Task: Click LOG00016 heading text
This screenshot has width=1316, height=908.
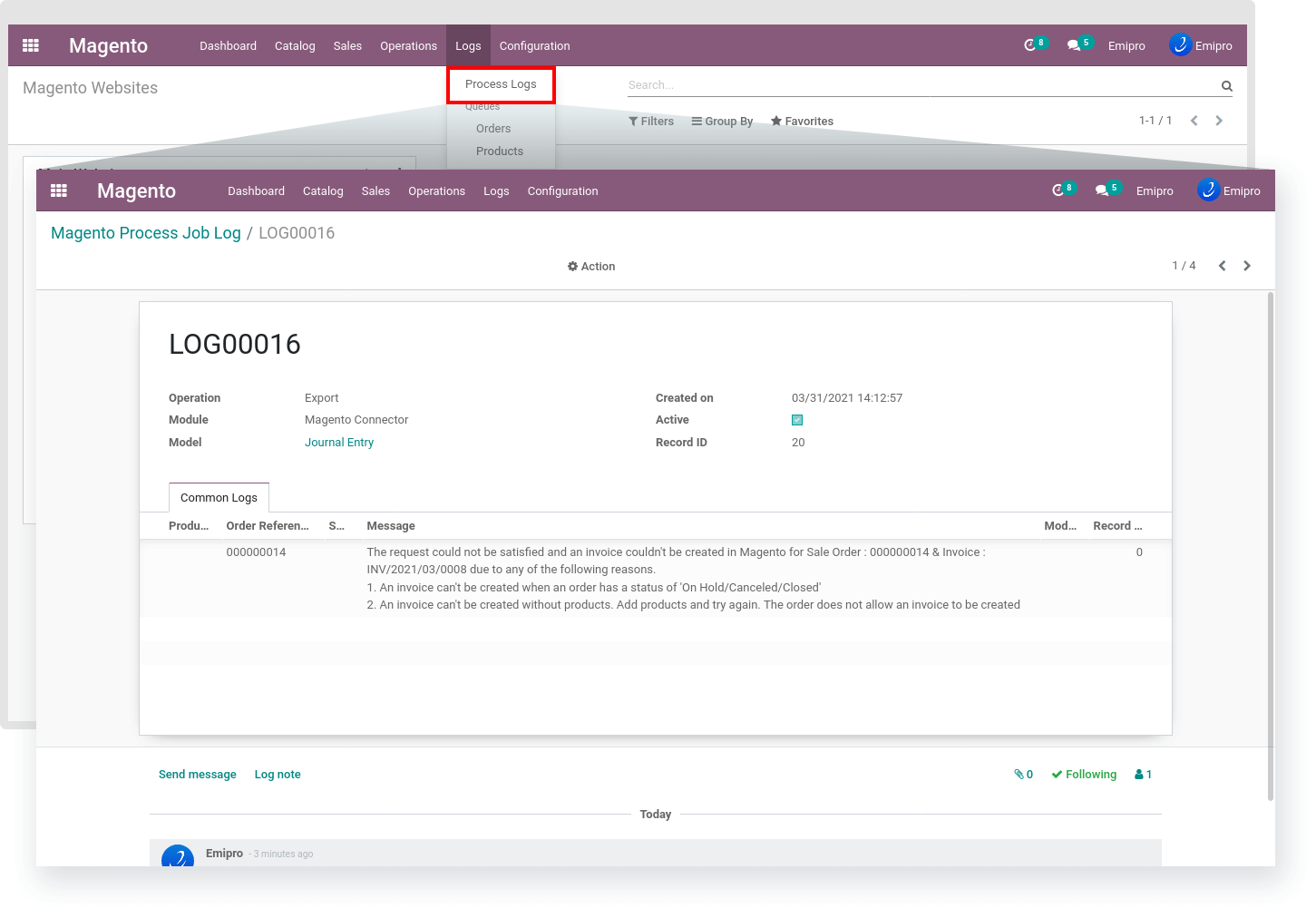Action: 235,345
